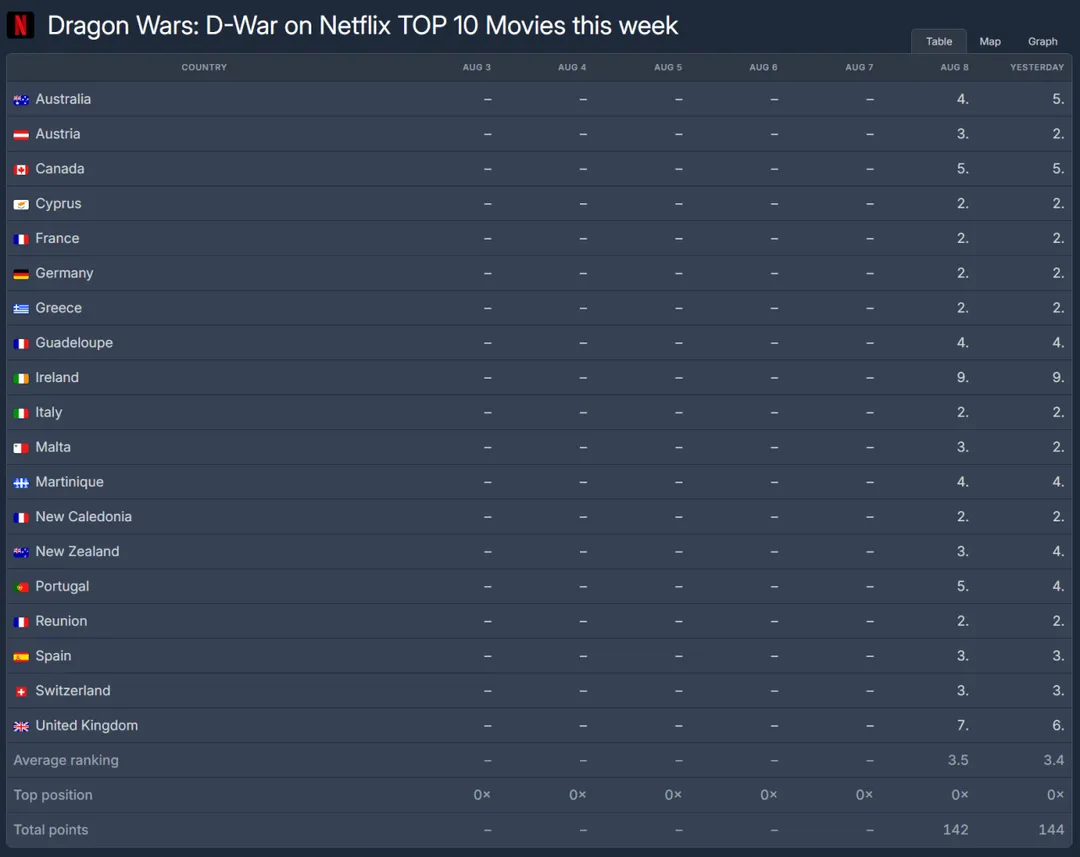1080x857 pixels.
Task: Open the Malta country link
Action: point(53,447)
